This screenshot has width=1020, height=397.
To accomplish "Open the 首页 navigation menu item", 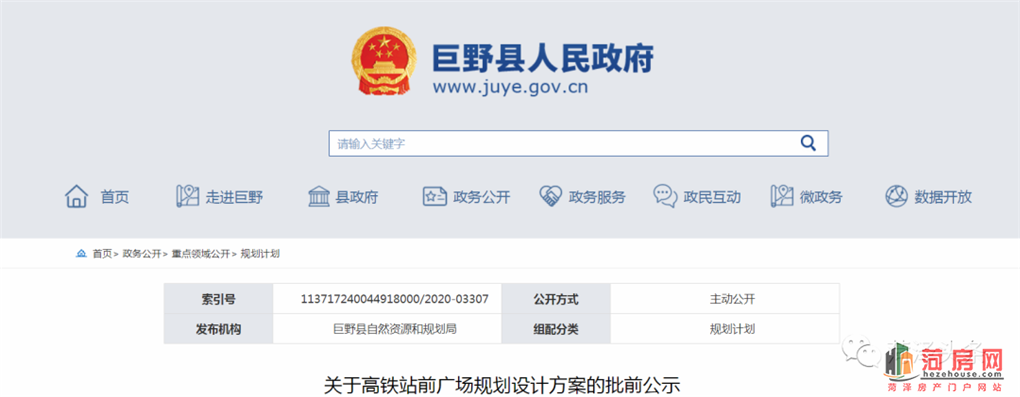I will tap(114, 197).
